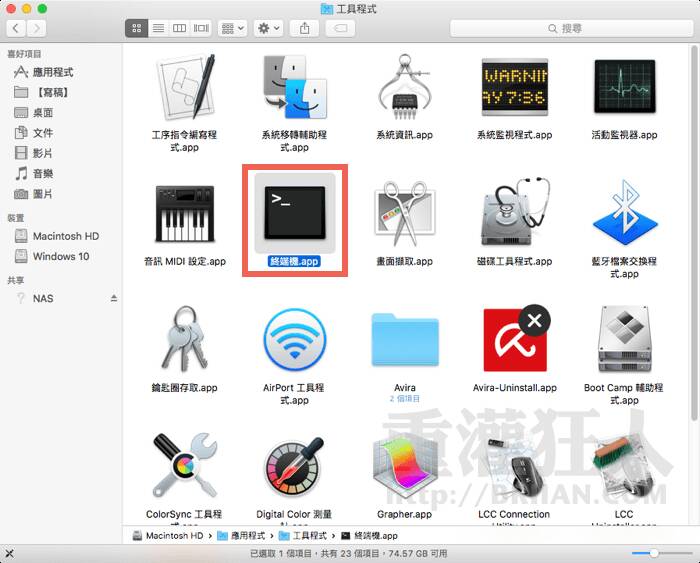Select the LCC Connection Utility mouse icon

(515, 467)
